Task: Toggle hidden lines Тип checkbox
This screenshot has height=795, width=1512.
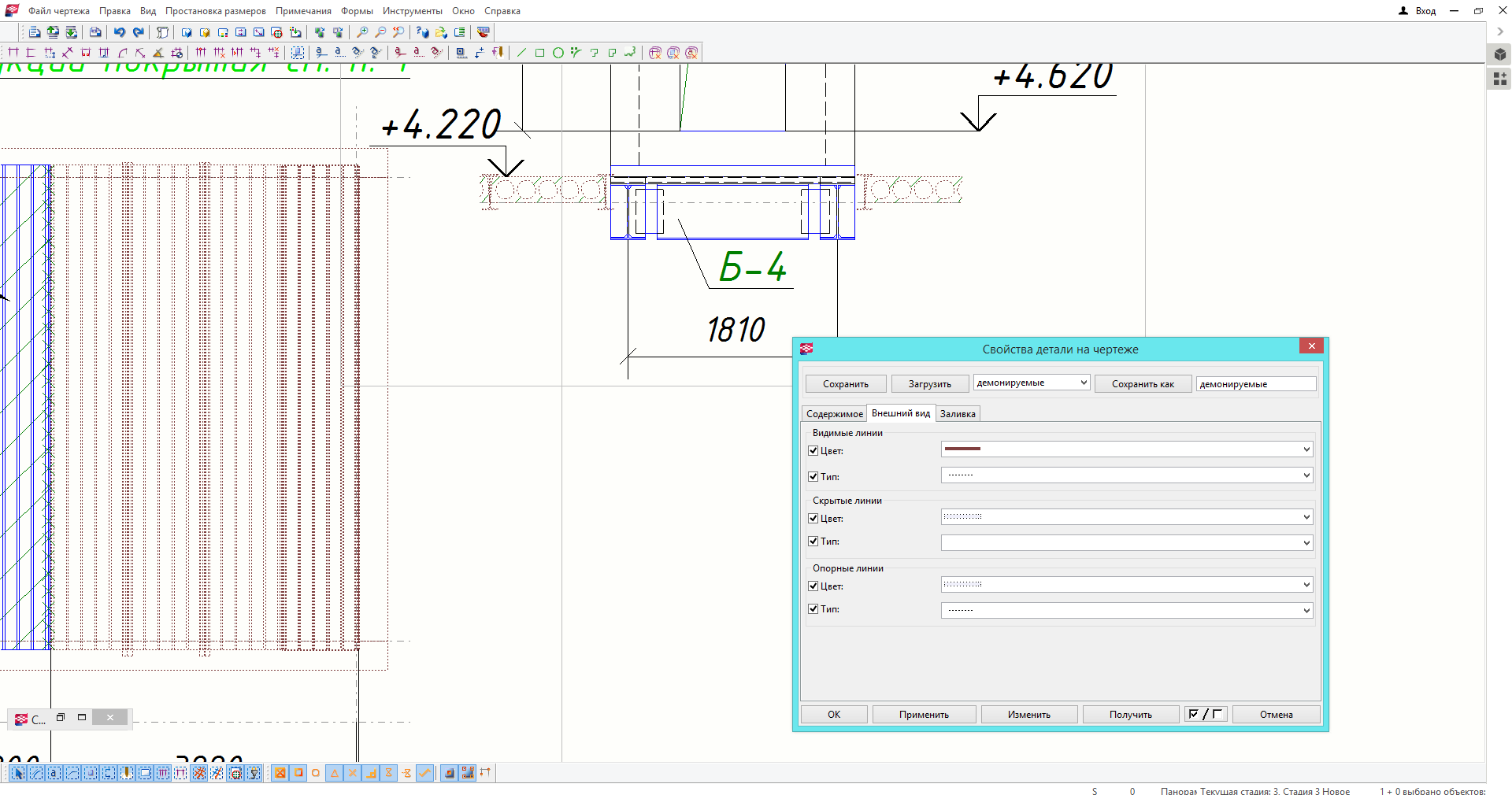Action: [x=813, y=542]
